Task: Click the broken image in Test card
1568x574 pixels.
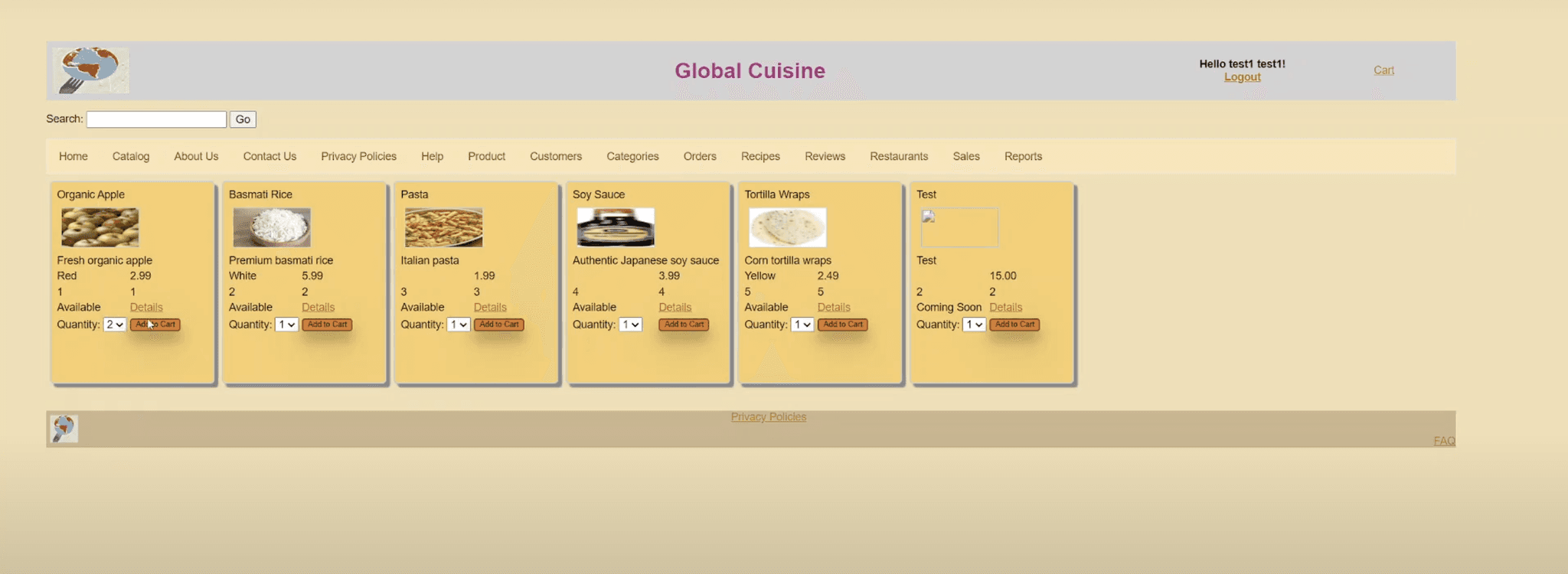Action: 959,227
